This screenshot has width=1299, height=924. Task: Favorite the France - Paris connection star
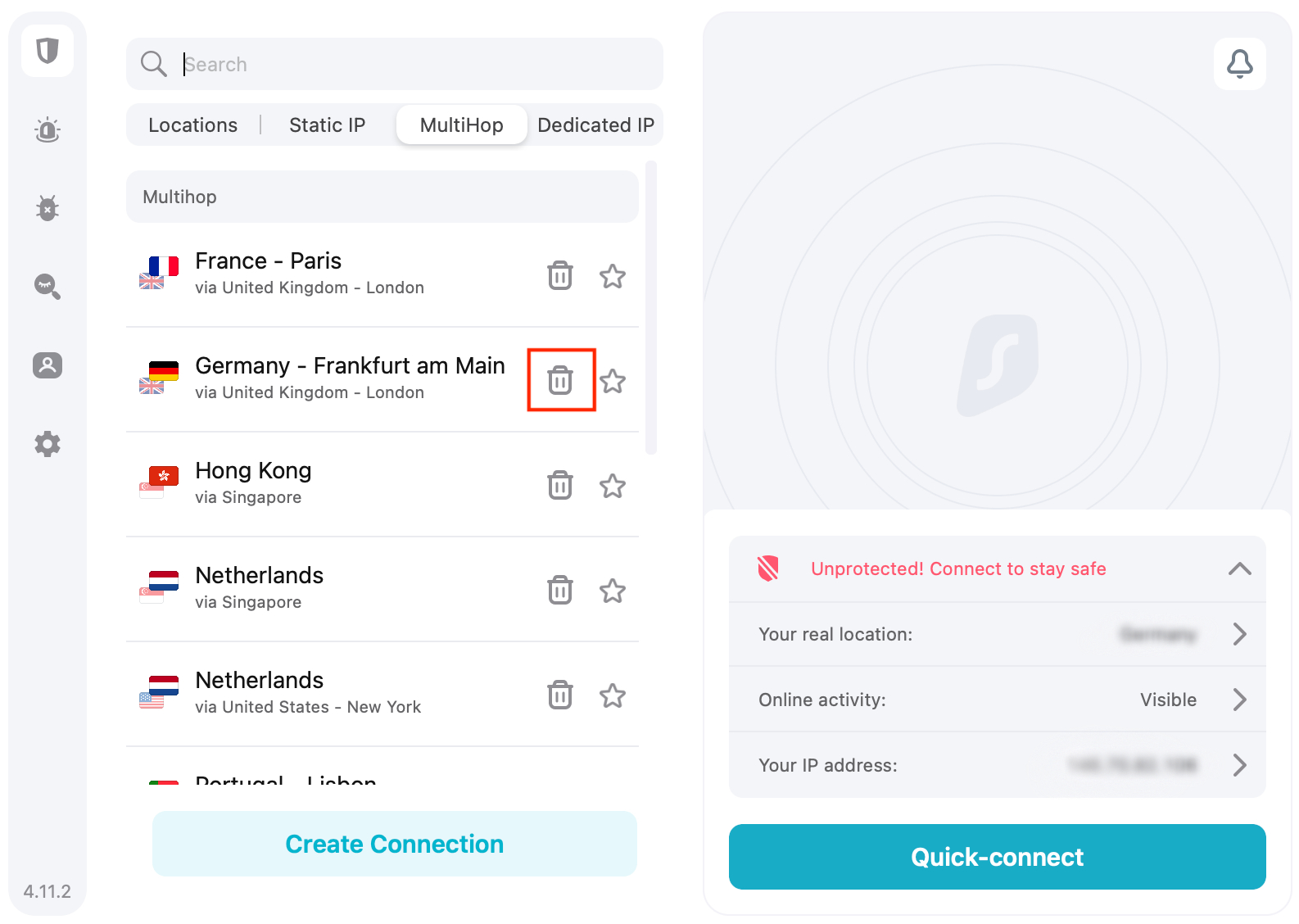(613, 276)
